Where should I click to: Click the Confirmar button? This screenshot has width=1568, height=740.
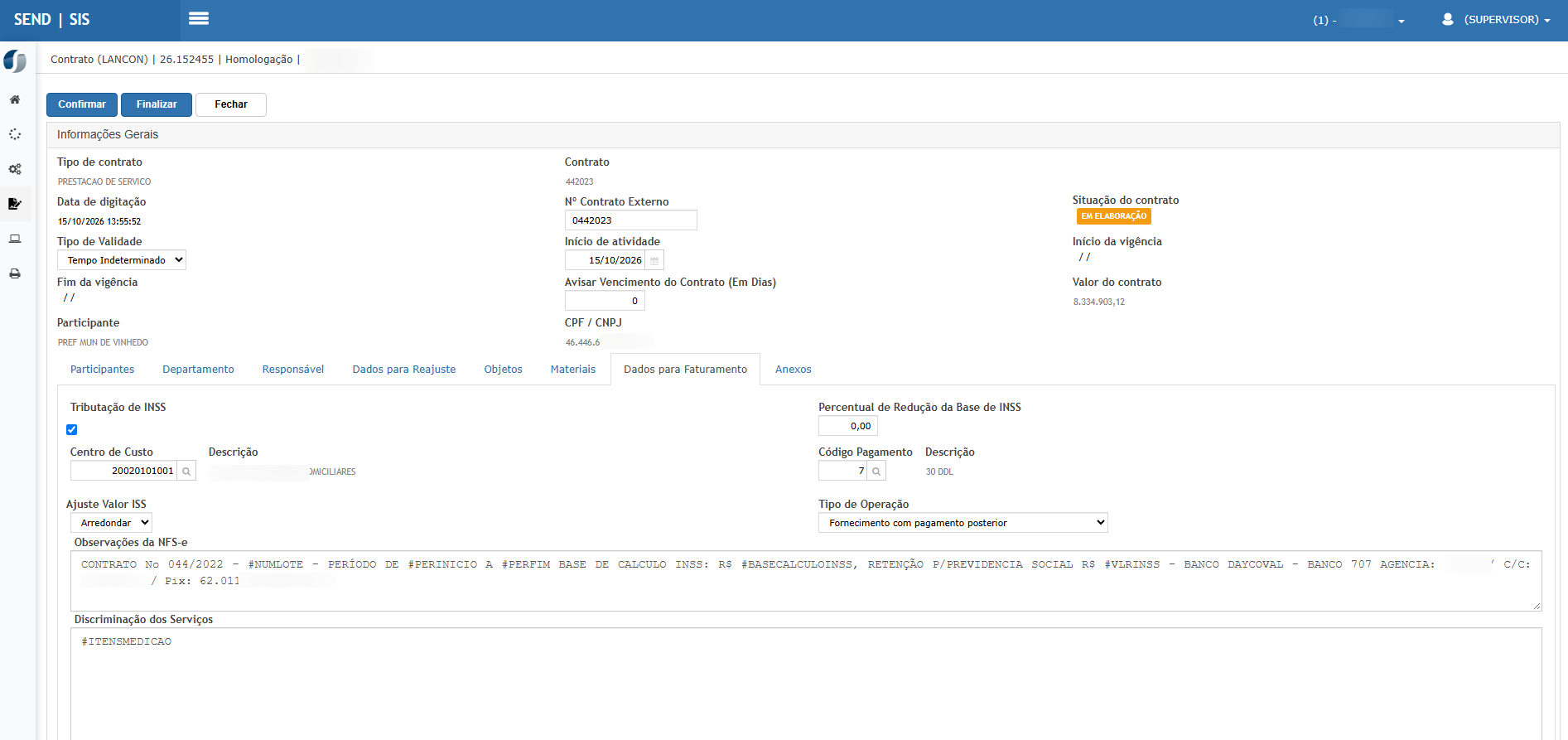(x=82, y=104)
